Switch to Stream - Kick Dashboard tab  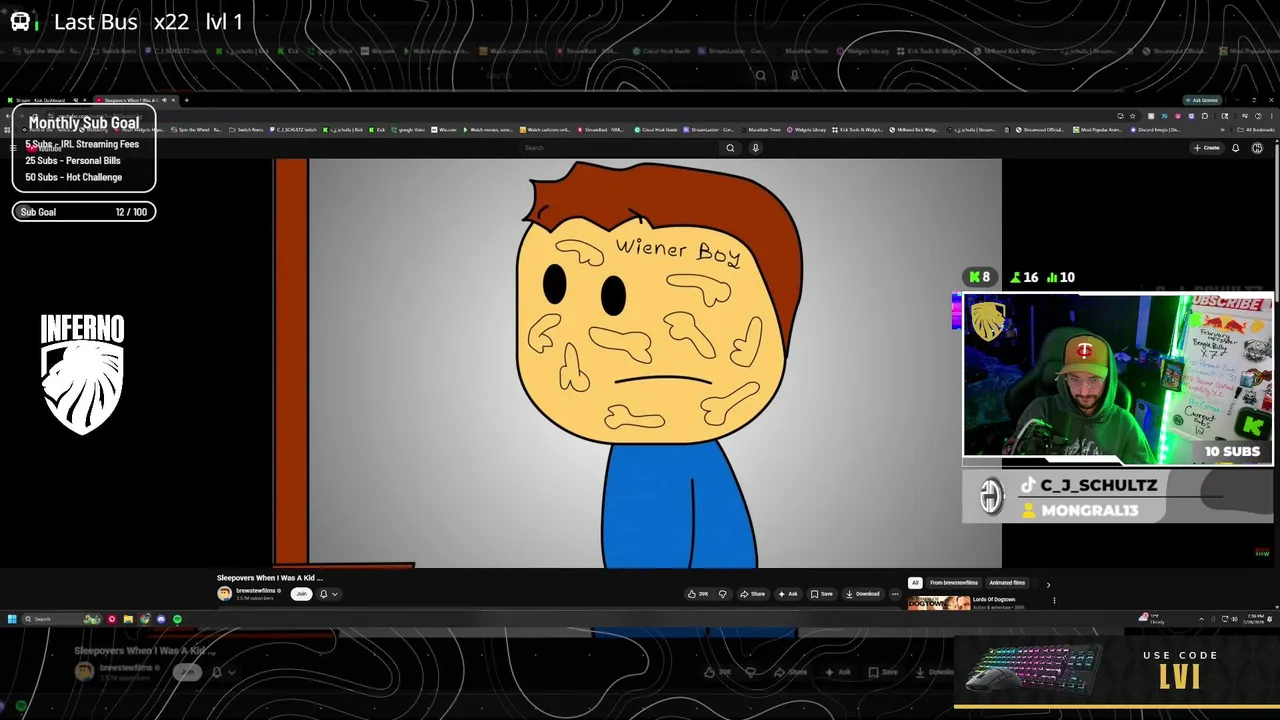(45, 100)
